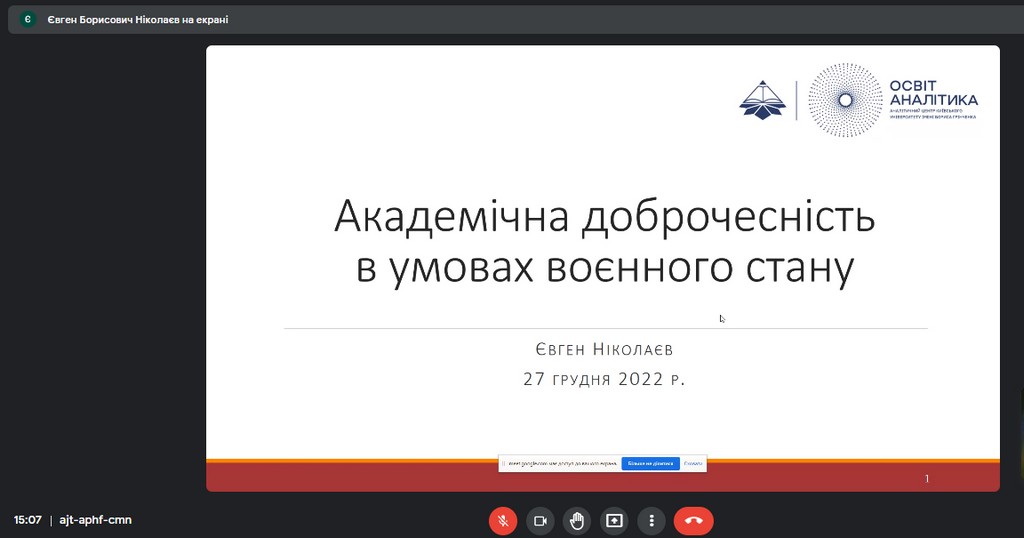
Task: Click the green "Є" presenter avatar
Action: [x=28, y=19]
